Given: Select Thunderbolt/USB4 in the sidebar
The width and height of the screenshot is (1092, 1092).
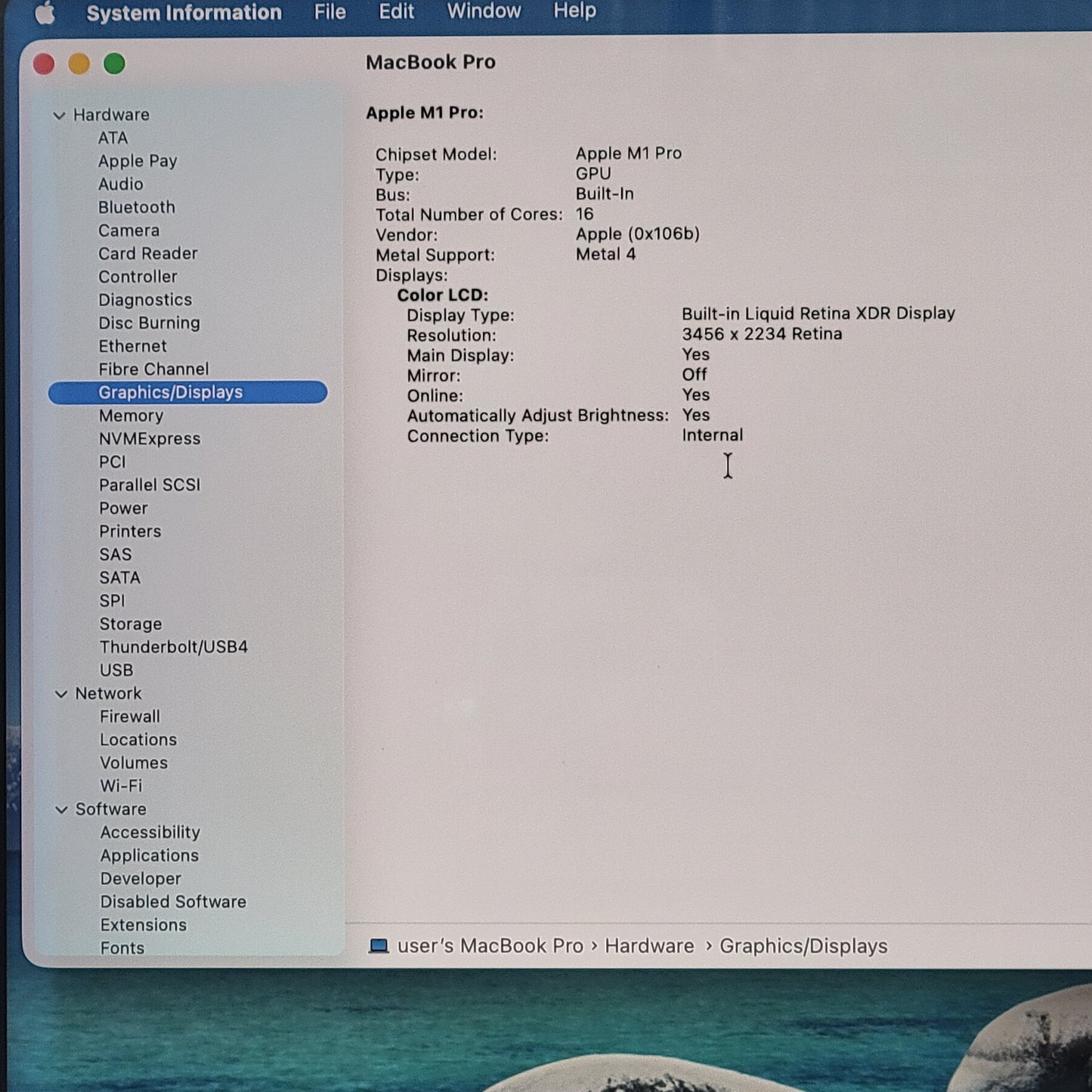Looking at the screenshot, I should coord(174,648).
